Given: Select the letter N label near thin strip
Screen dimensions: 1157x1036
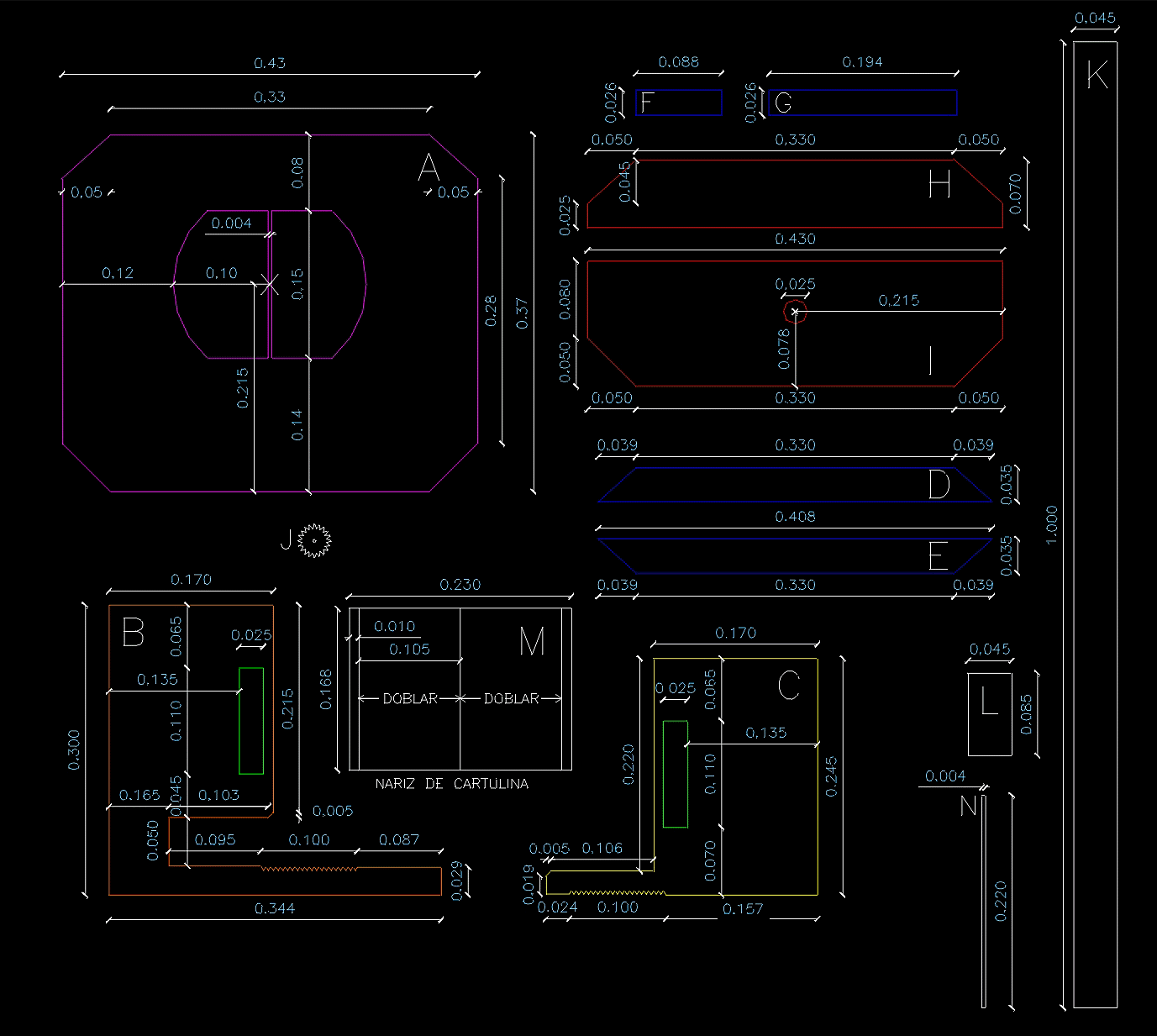Looking at the screenshot, I should (x=969, y=807).
